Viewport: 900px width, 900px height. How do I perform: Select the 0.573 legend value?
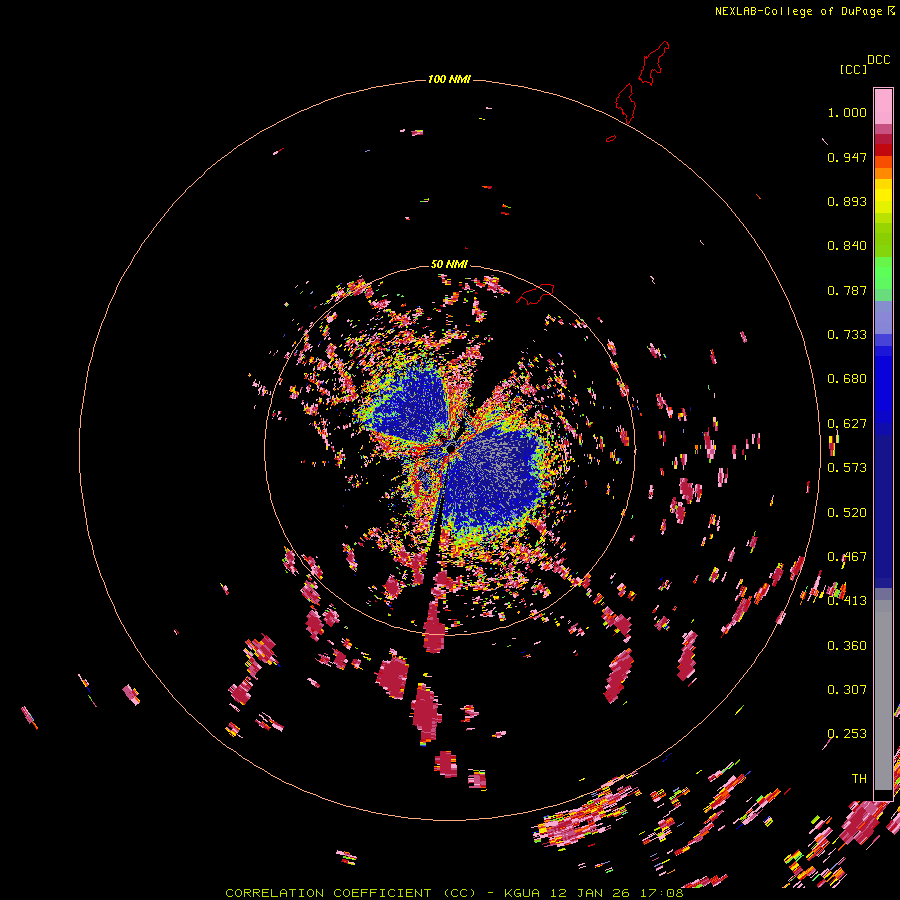847,468
